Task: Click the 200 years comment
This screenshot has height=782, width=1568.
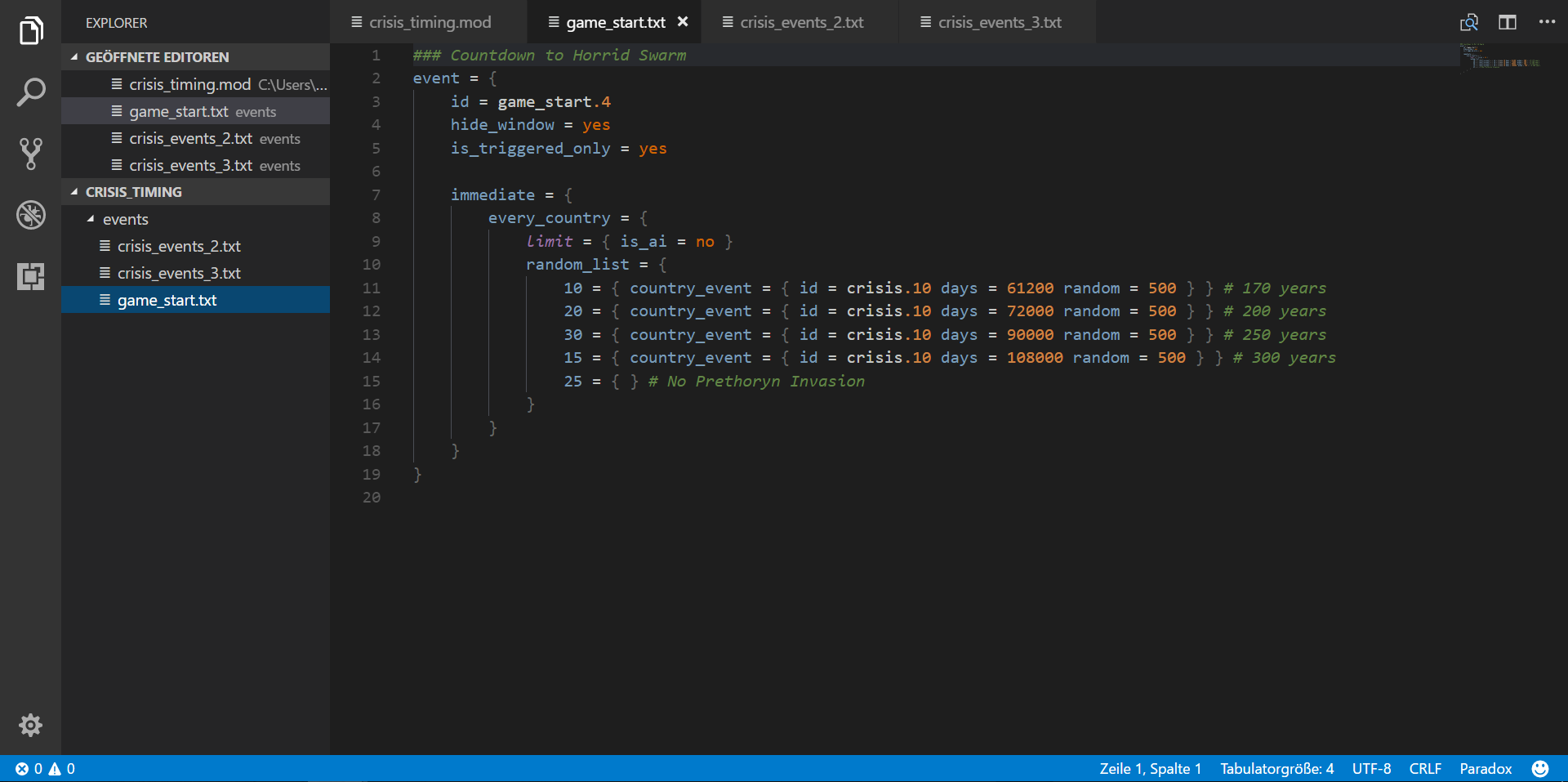Action: 1275,311
